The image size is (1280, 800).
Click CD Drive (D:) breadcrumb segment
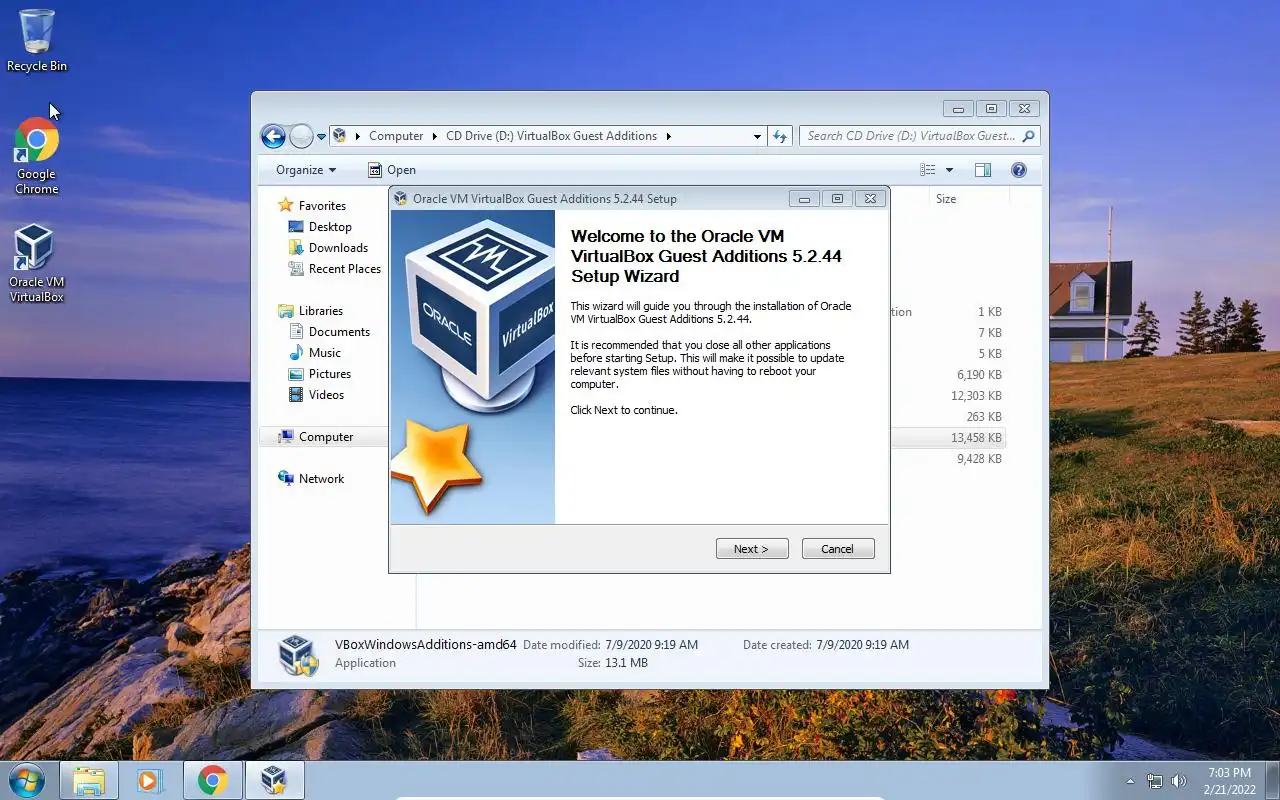coord(552,136)
